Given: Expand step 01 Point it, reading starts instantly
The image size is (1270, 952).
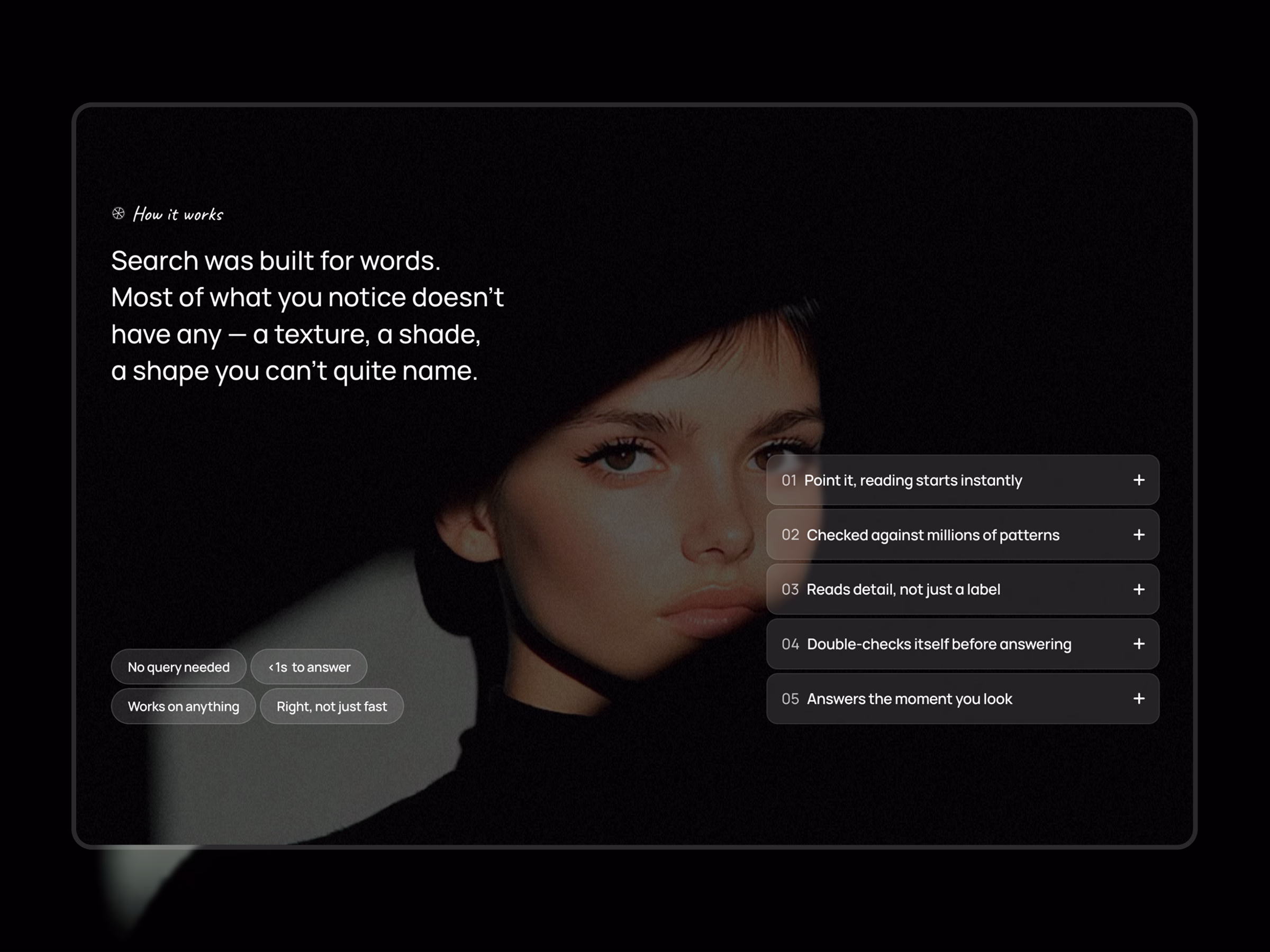Looking at the screenshot, I should point(963,480).
